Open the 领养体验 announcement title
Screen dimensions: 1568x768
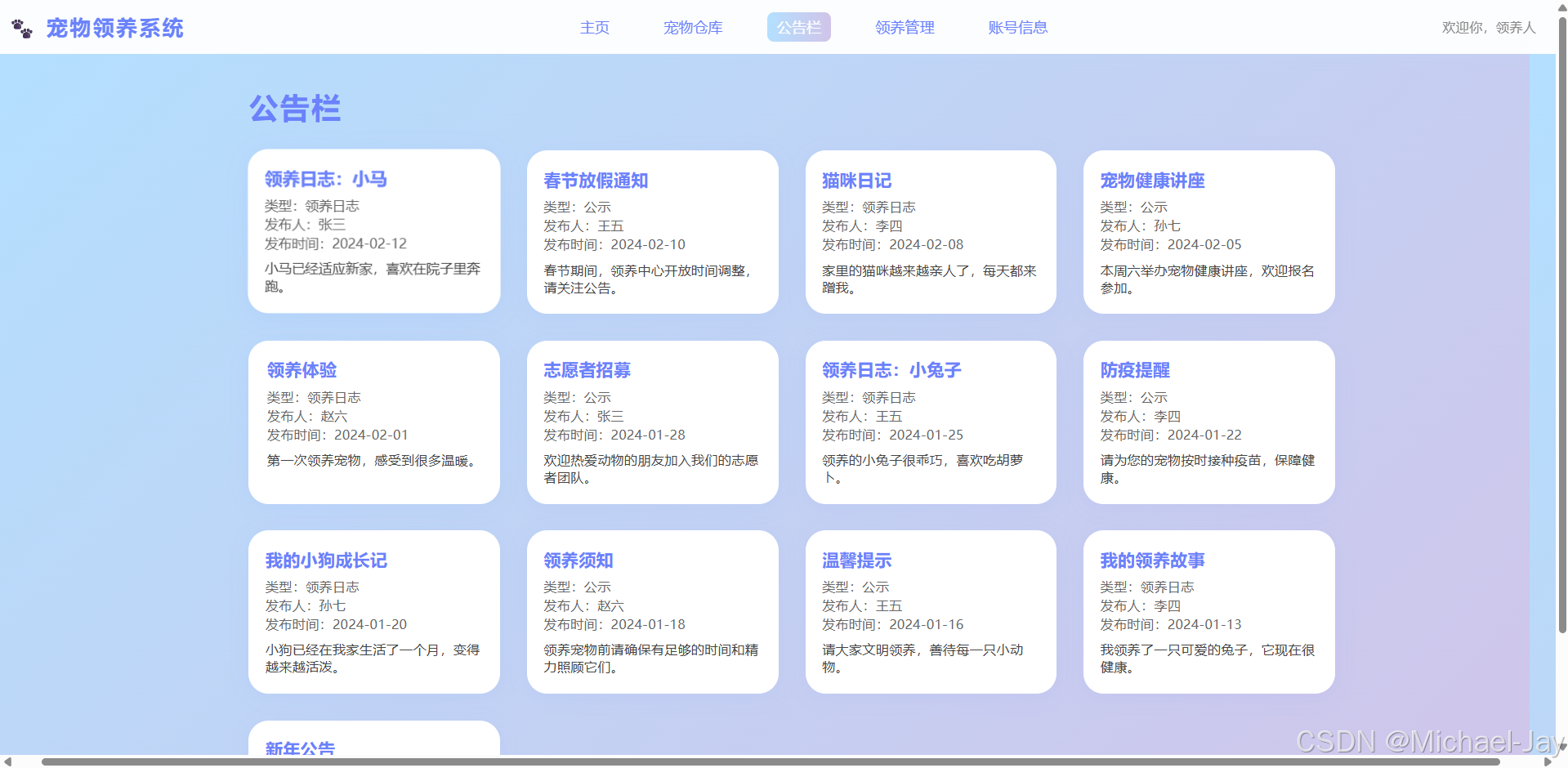(x=302, y=370)
